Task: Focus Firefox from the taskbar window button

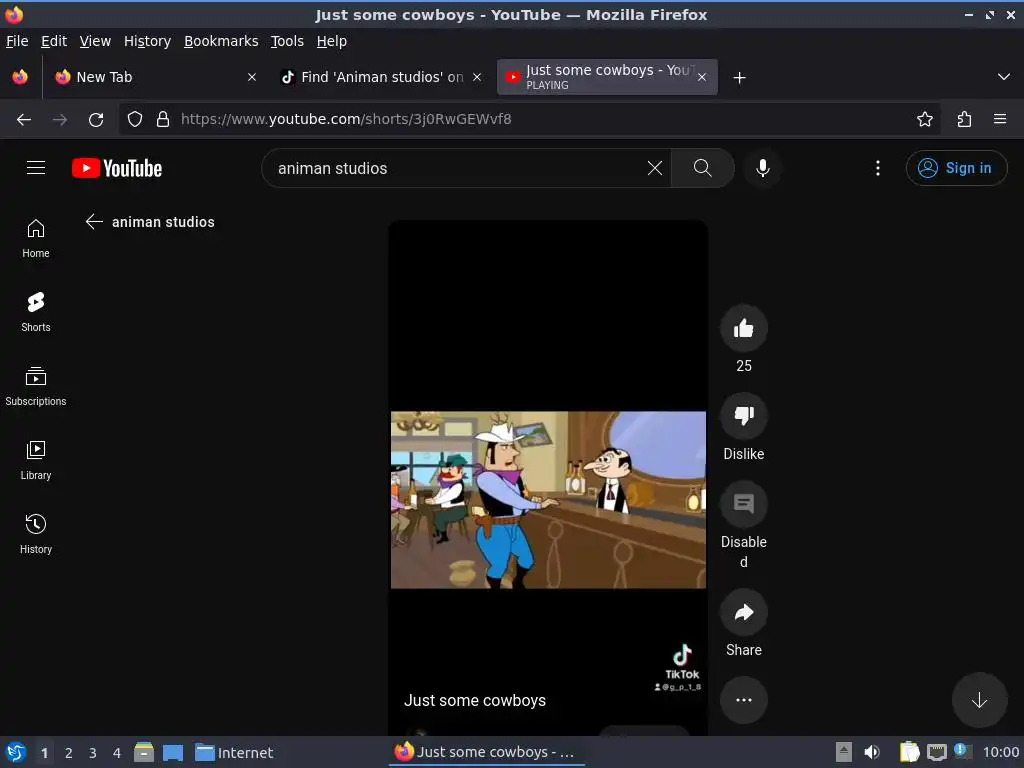Action: coord(486,752)
